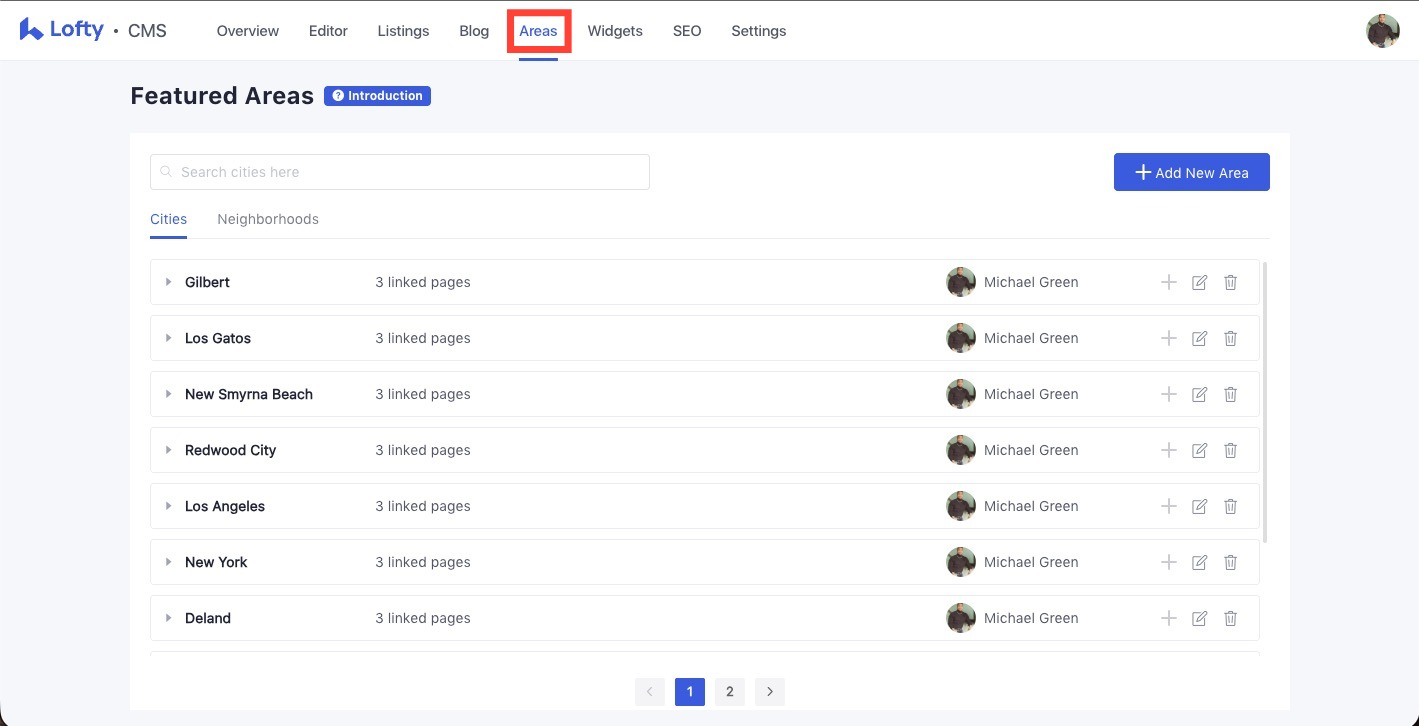The width and height of the screenshot is (1419, 726).
Task: Expand the Redwood City row
Action: coord(169,450)
